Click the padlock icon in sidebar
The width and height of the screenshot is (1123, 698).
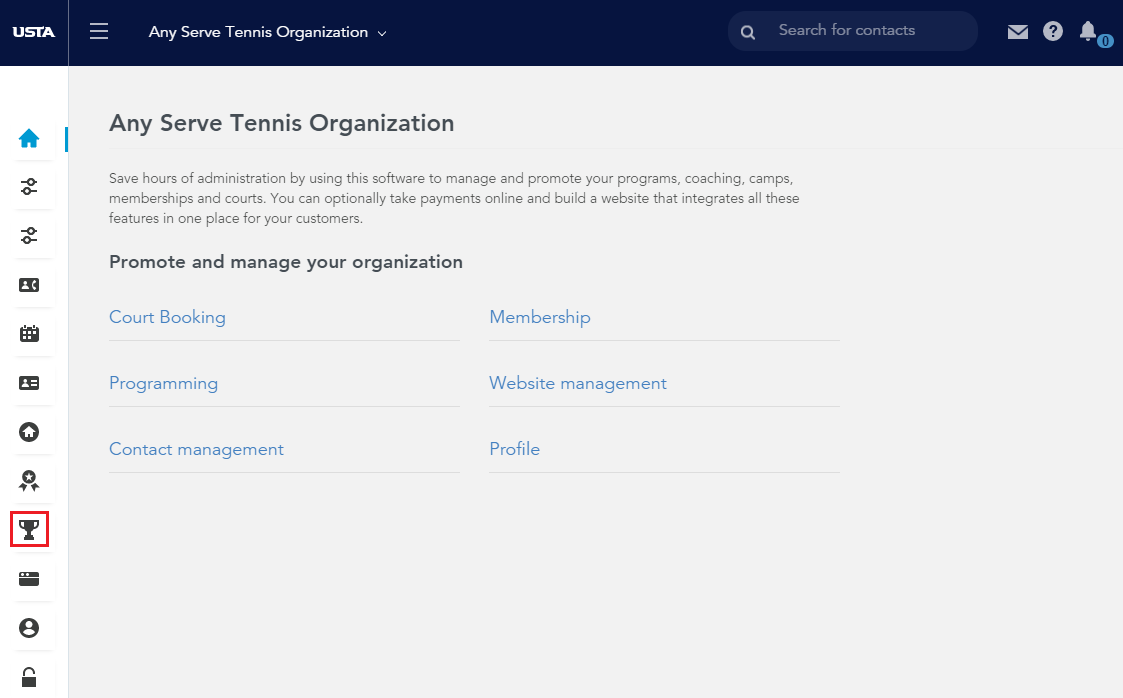(29, 677)
